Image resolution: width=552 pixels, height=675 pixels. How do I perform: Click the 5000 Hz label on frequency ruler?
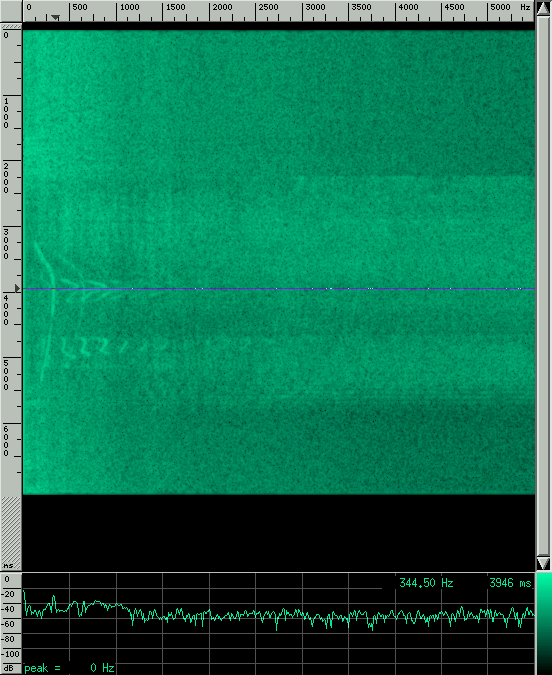(500, 7)
